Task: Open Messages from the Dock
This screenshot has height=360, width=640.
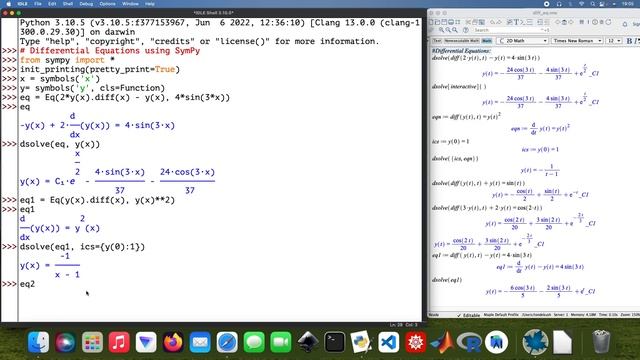Action: click(x=254, y=342)
